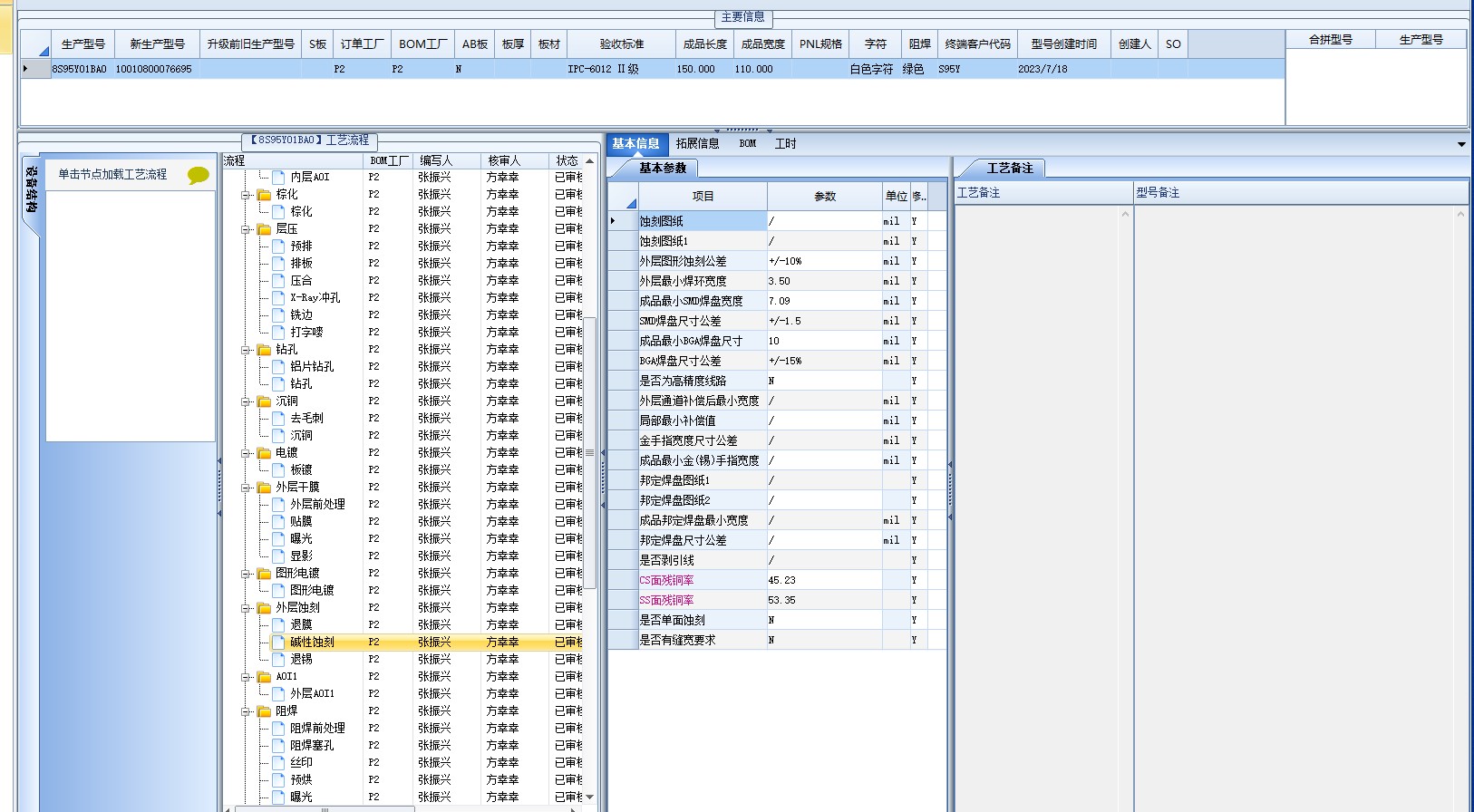
Task: Click the 显影 document icon
Action: coord(279,556)
